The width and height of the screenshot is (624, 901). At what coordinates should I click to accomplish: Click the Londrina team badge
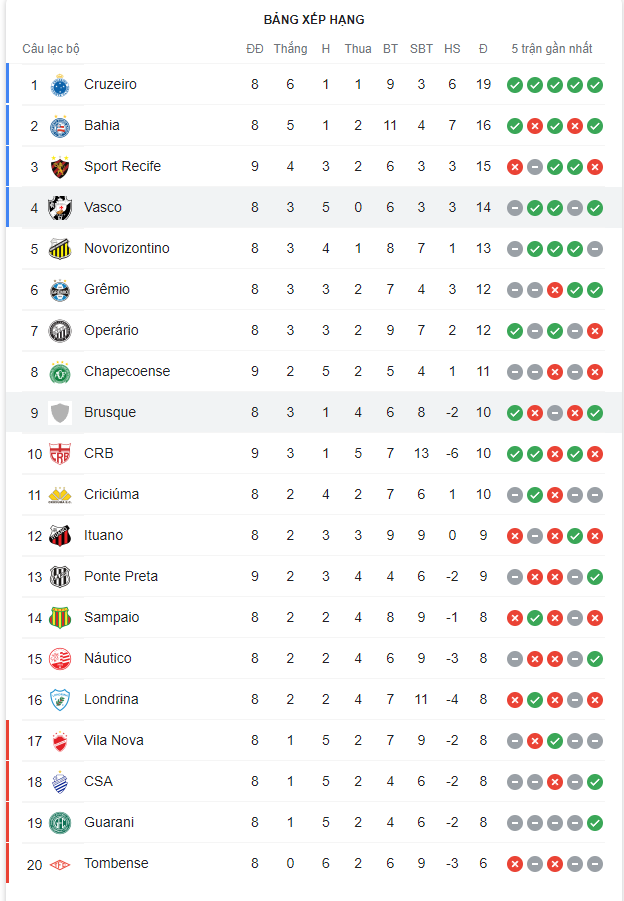60,700
